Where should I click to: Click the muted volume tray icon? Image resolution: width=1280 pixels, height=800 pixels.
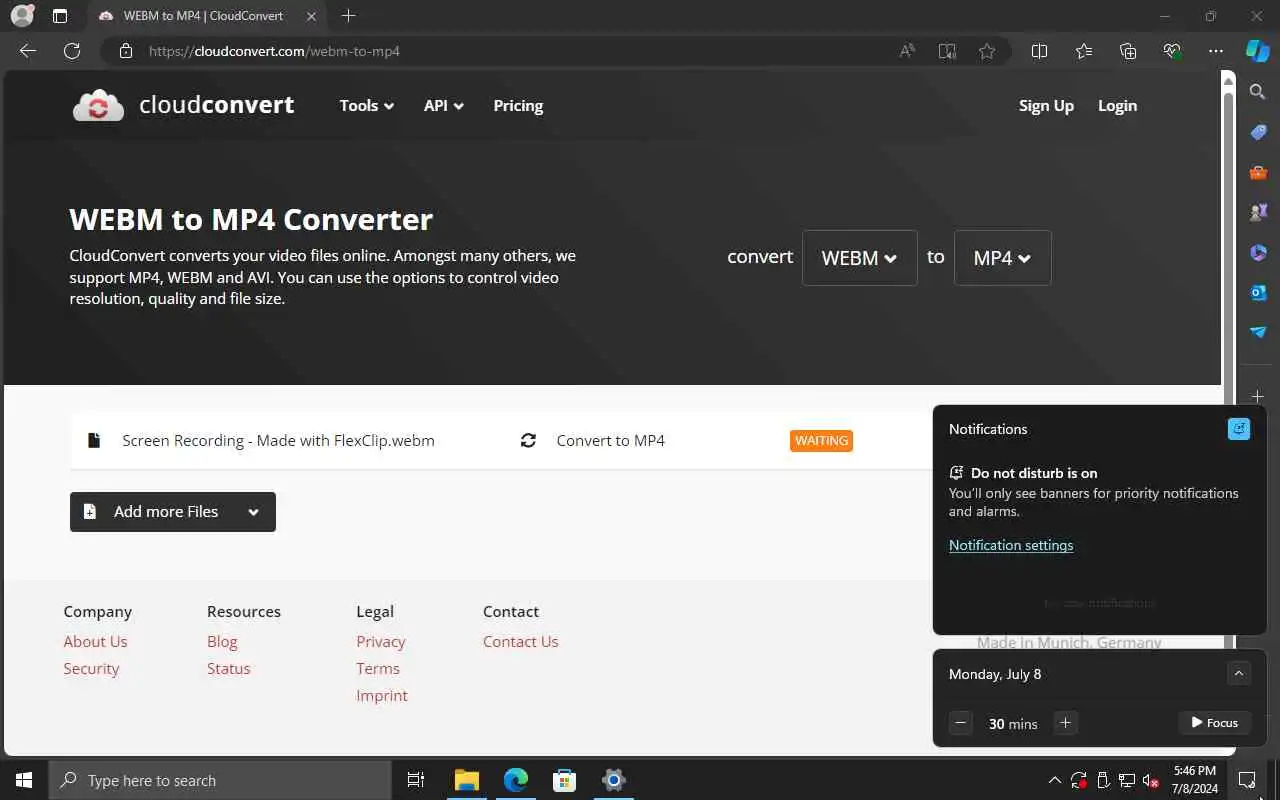(1150, 780)
